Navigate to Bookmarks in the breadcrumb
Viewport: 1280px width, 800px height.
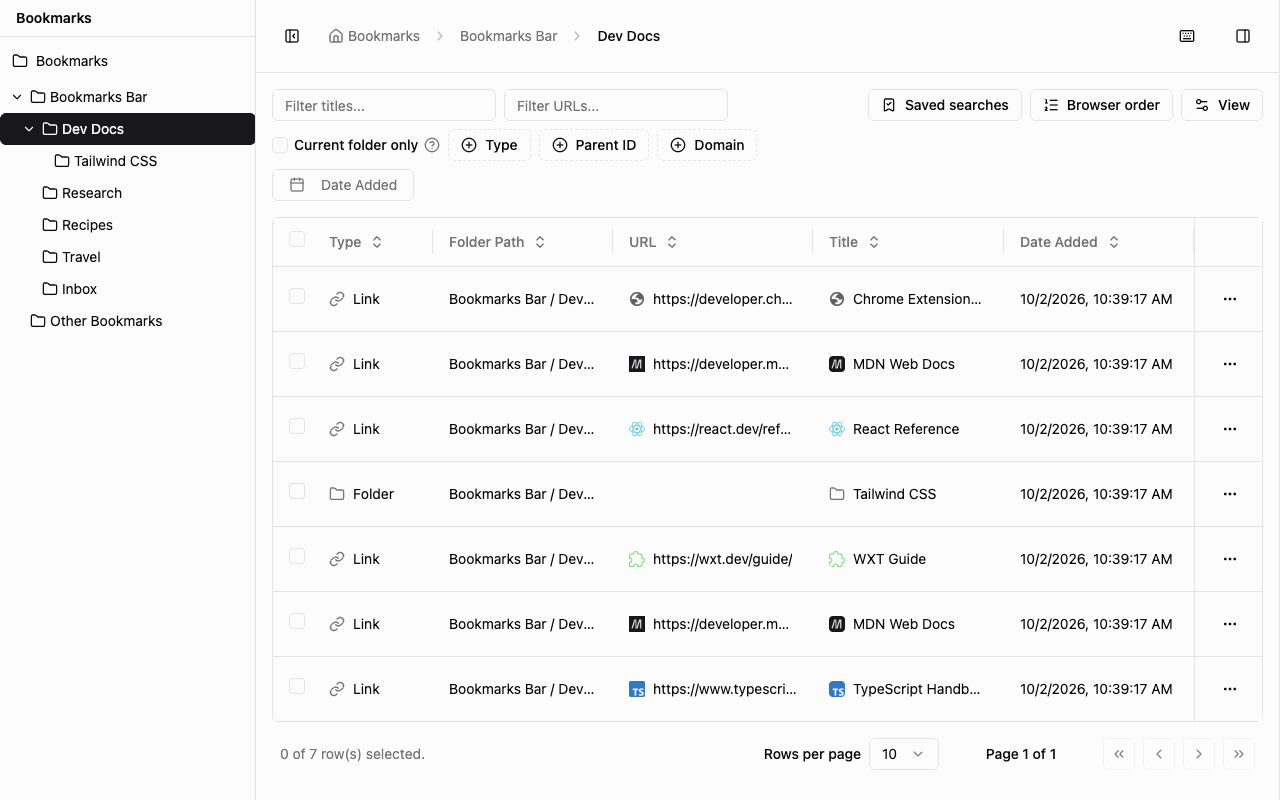[374, 36]
